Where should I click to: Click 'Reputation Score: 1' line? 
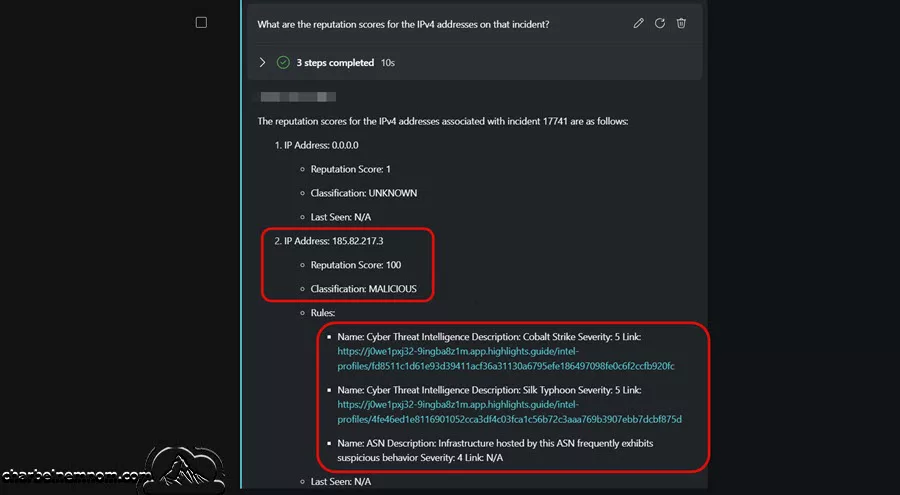tap(351, 169)
